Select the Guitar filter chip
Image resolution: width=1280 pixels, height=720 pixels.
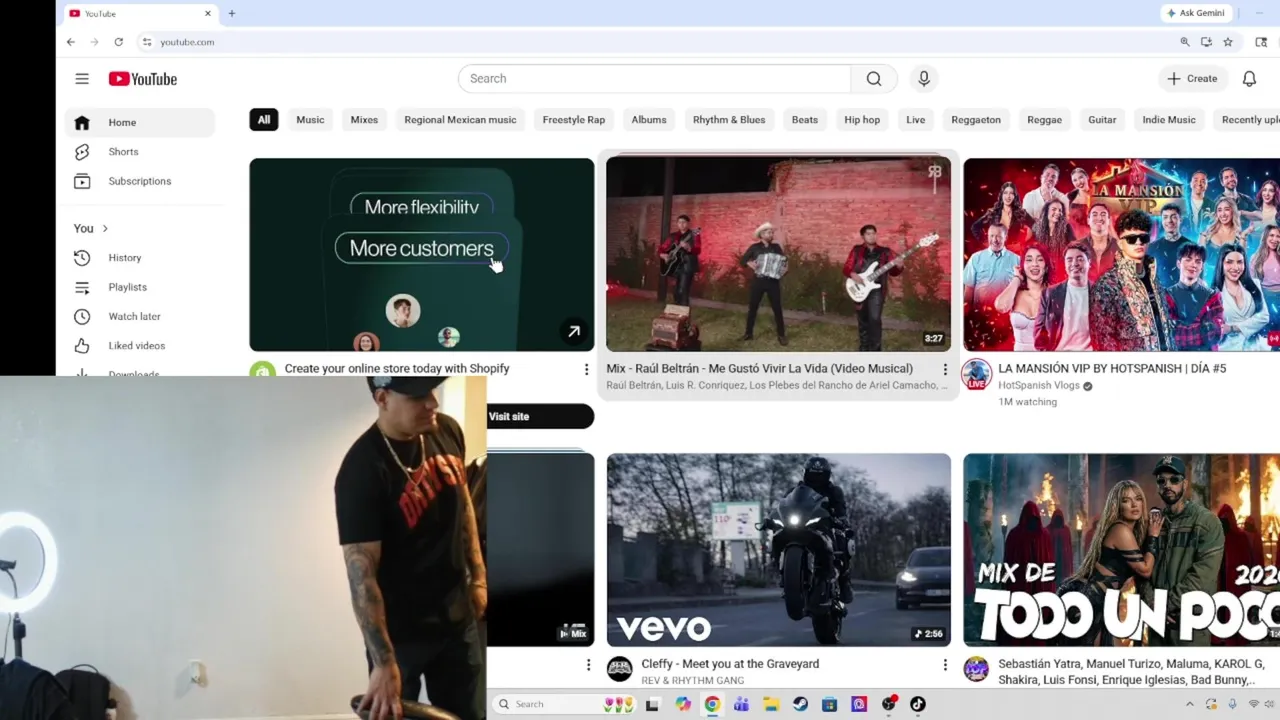click(1102, 120)
